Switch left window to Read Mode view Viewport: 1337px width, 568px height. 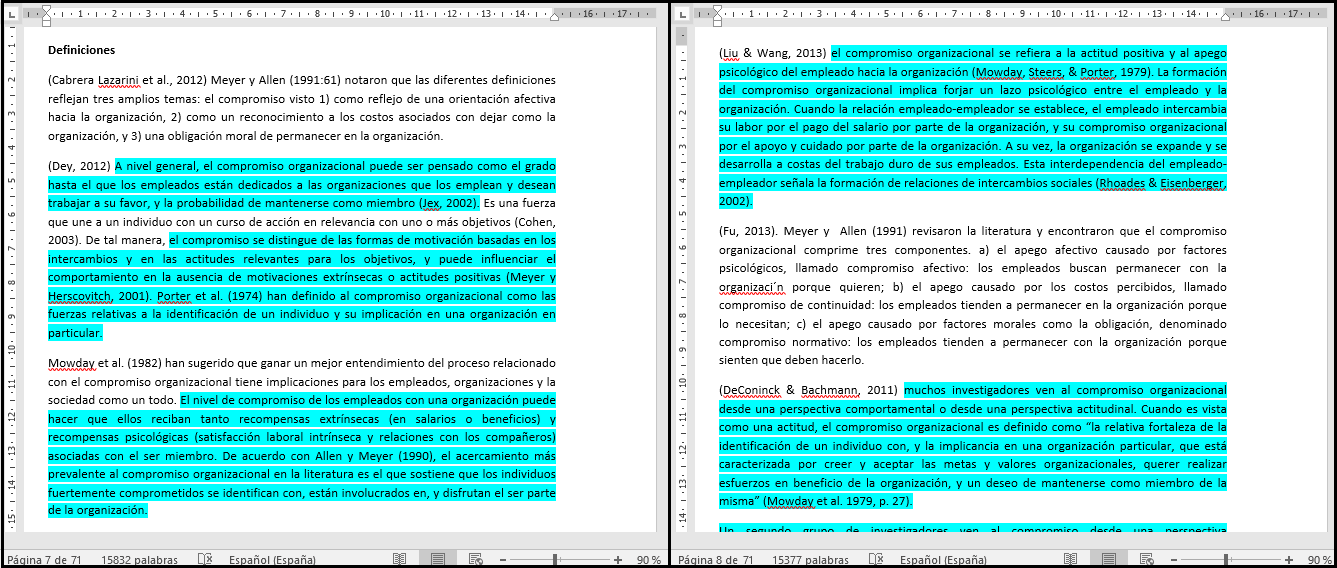(x=400, y=559)
